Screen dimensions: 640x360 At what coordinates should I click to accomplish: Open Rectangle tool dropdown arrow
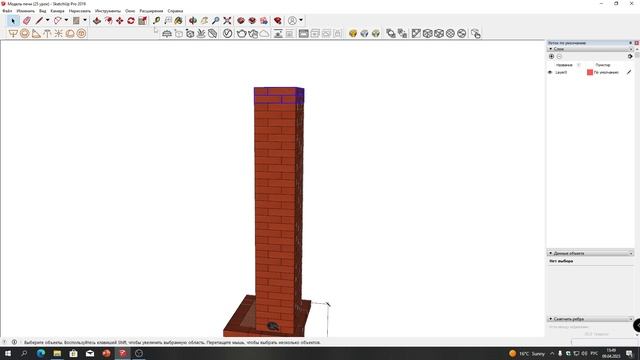(85, 20)
